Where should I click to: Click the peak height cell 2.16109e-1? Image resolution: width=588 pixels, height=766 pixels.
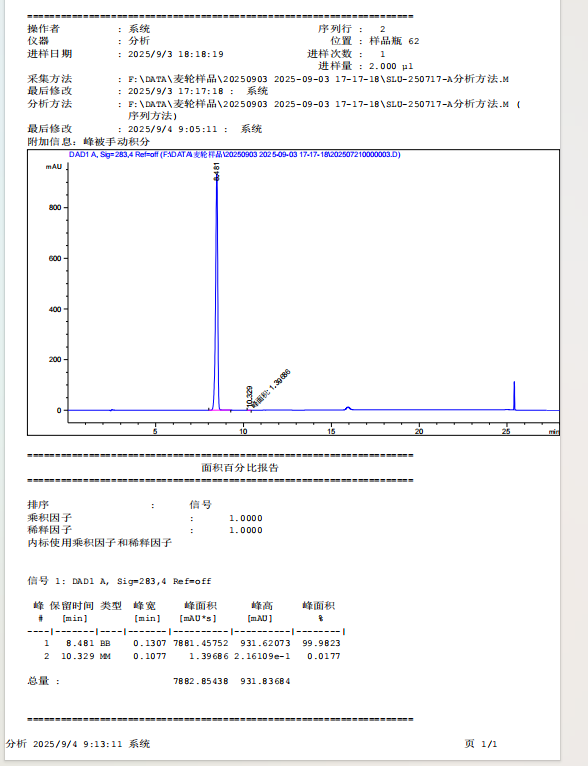coord(262,656)
